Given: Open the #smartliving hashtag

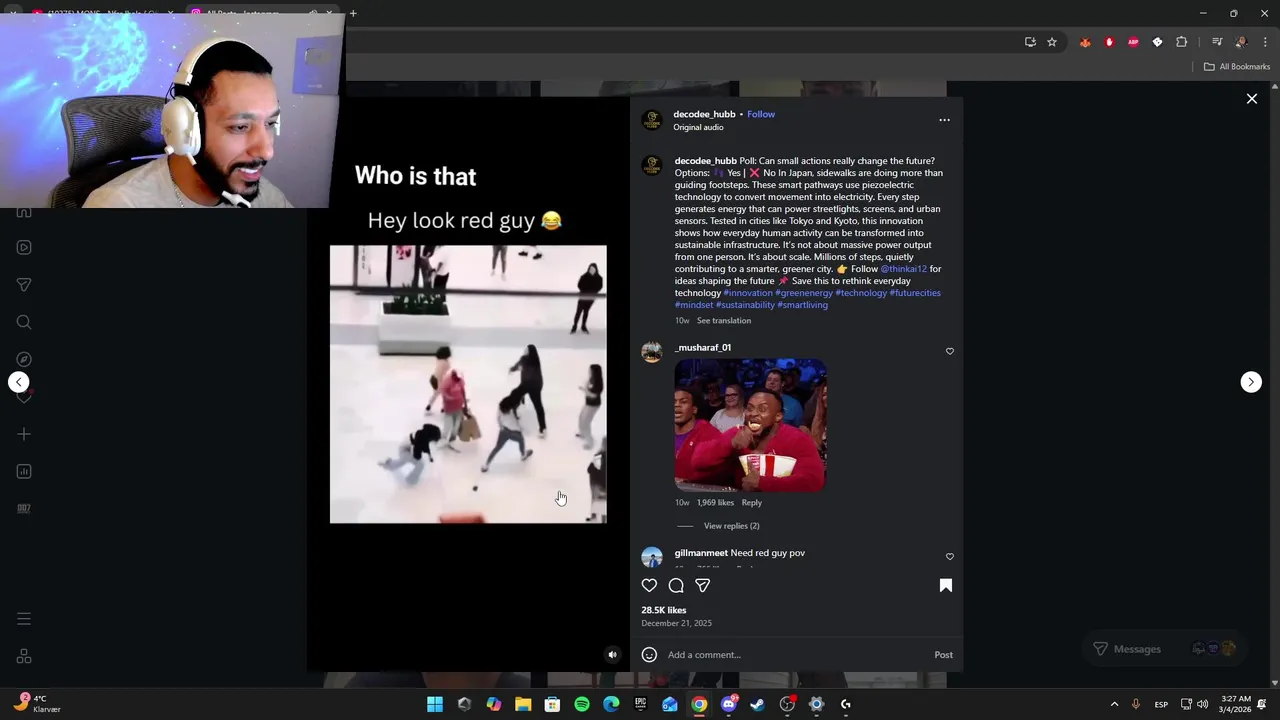Looking at the screenshot, I should [802, 305].
